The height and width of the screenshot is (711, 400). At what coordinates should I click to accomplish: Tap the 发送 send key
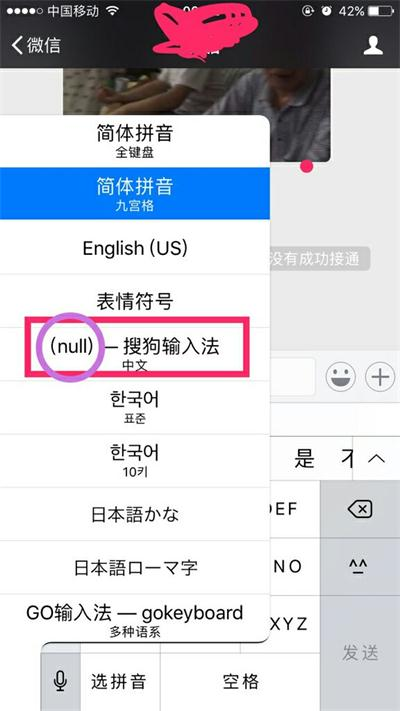tap(360, 653)
